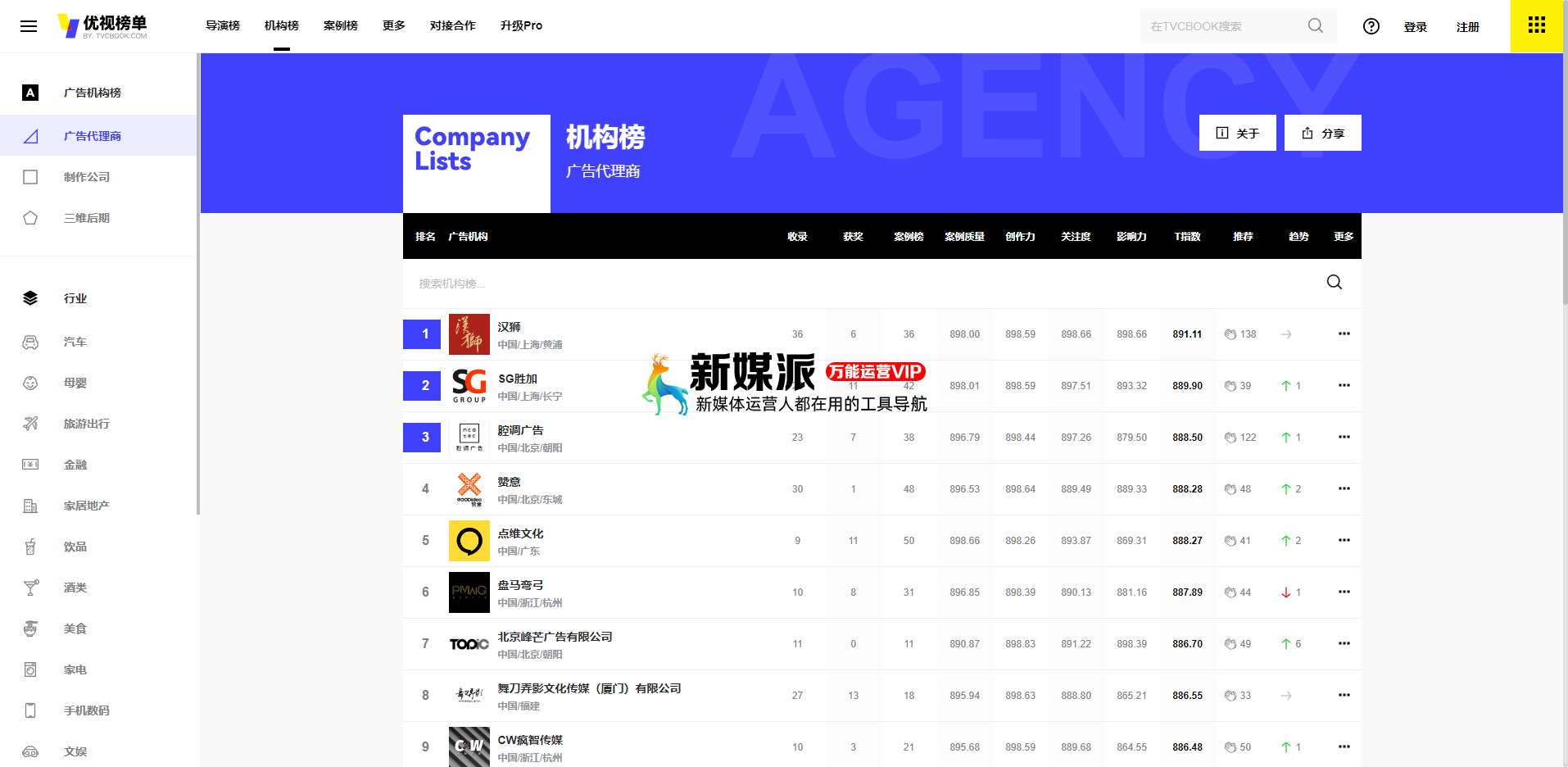Click the table search magnifier icon
1568x767 pixels.
pos(1335,282)
